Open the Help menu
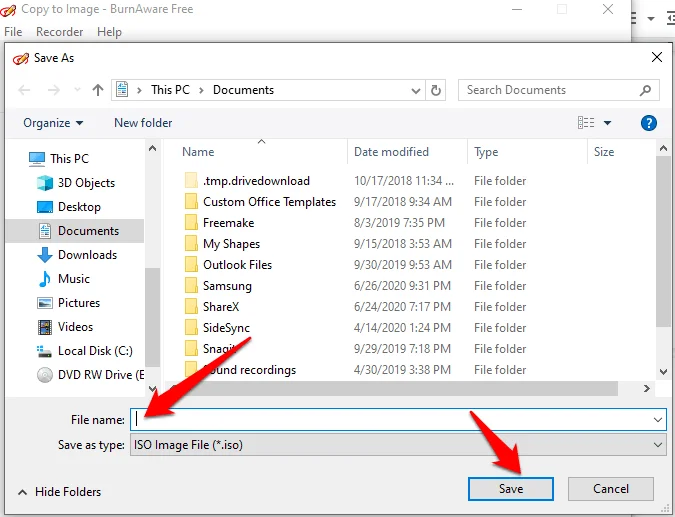This screenshot has width=675, height=517. pyautogui.click(x=109, y=32)
